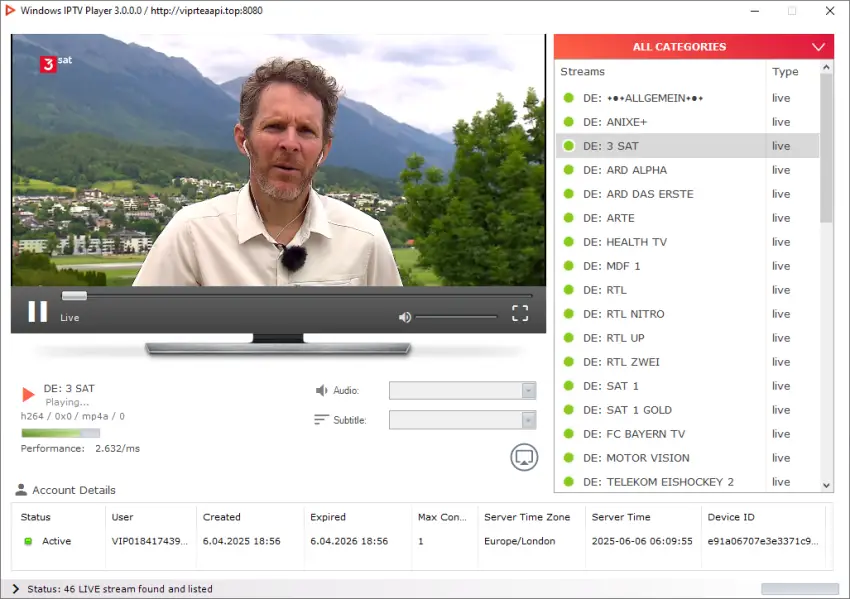Choose the DE: TELEKOM EISHOCKEY 2 stream

pos(687,482)
